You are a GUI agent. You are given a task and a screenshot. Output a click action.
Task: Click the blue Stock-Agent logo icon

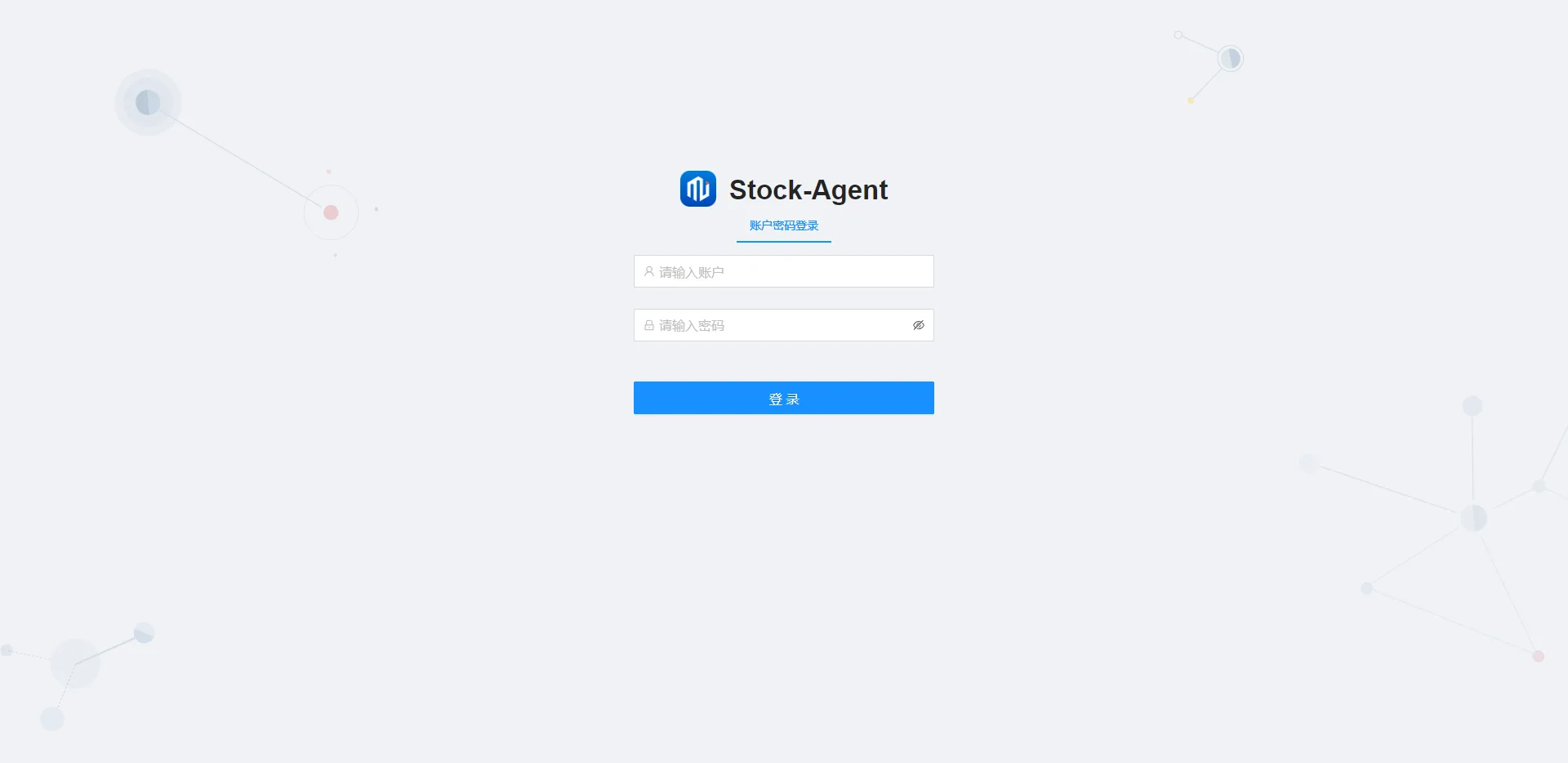(x=698, y=189)
